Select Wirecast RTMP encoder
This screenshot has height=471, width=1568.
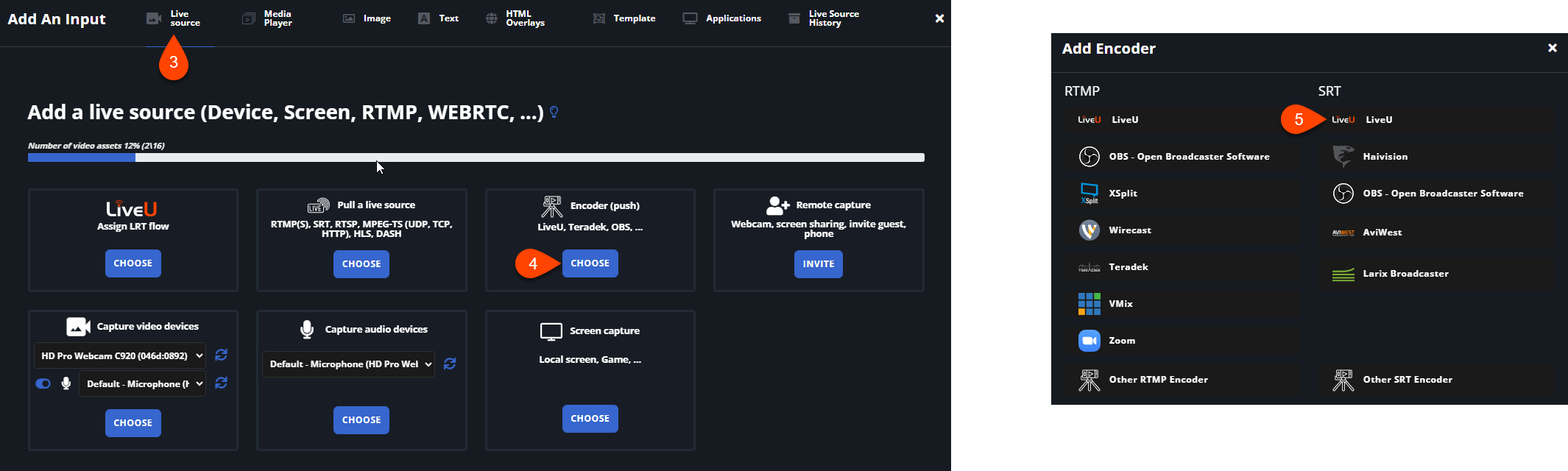tap(1183, 230)
